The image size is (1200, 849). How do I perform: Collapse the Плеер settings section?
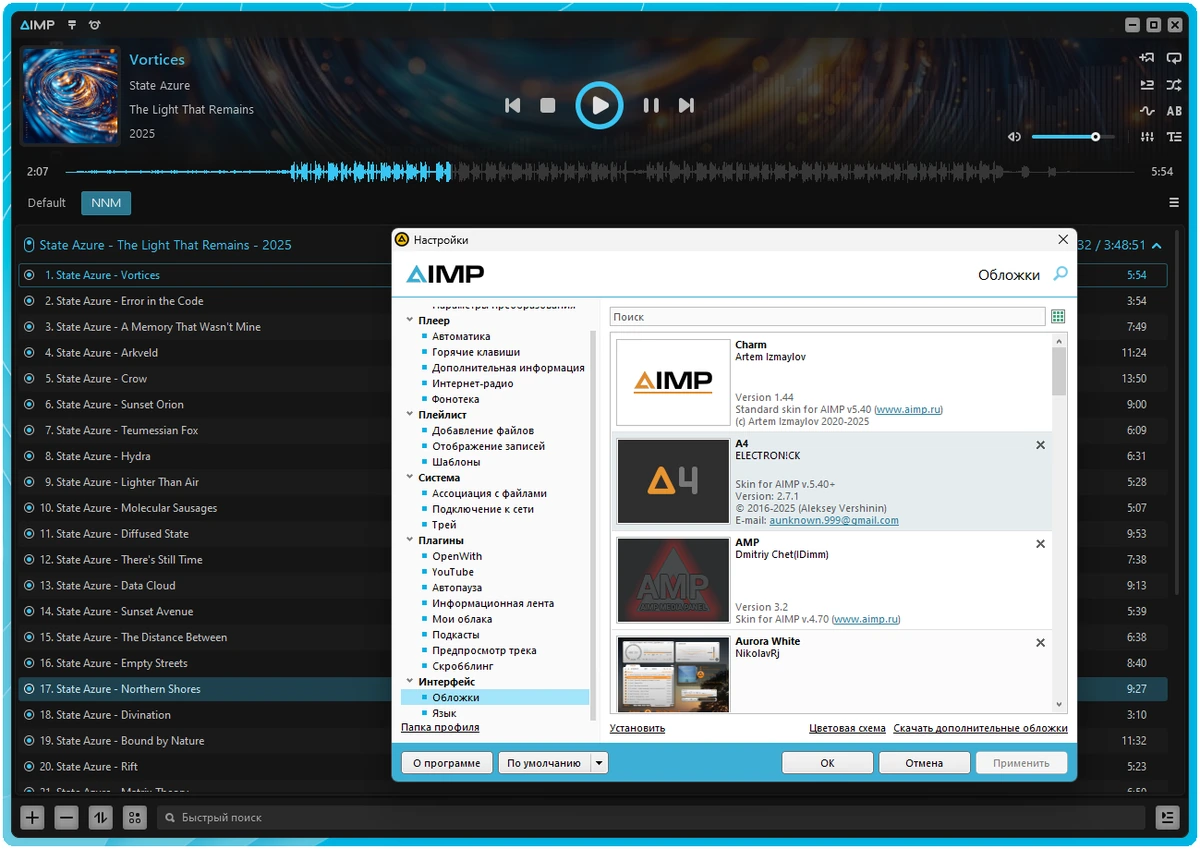click(x=410, y=321)
